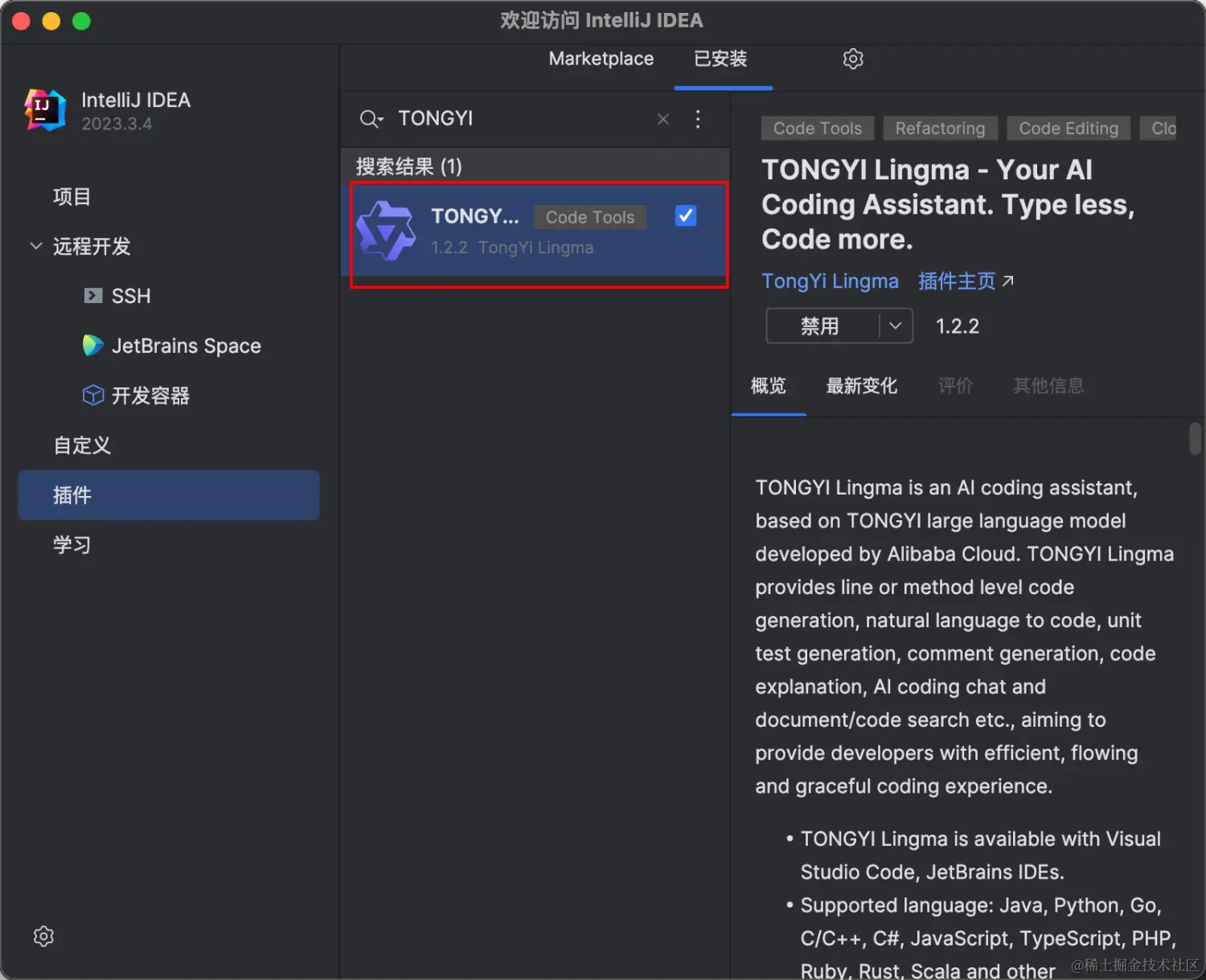Click the description panel scrollbar
The height and width of the screenshot is (980, 1206).
coord(1195,439)
